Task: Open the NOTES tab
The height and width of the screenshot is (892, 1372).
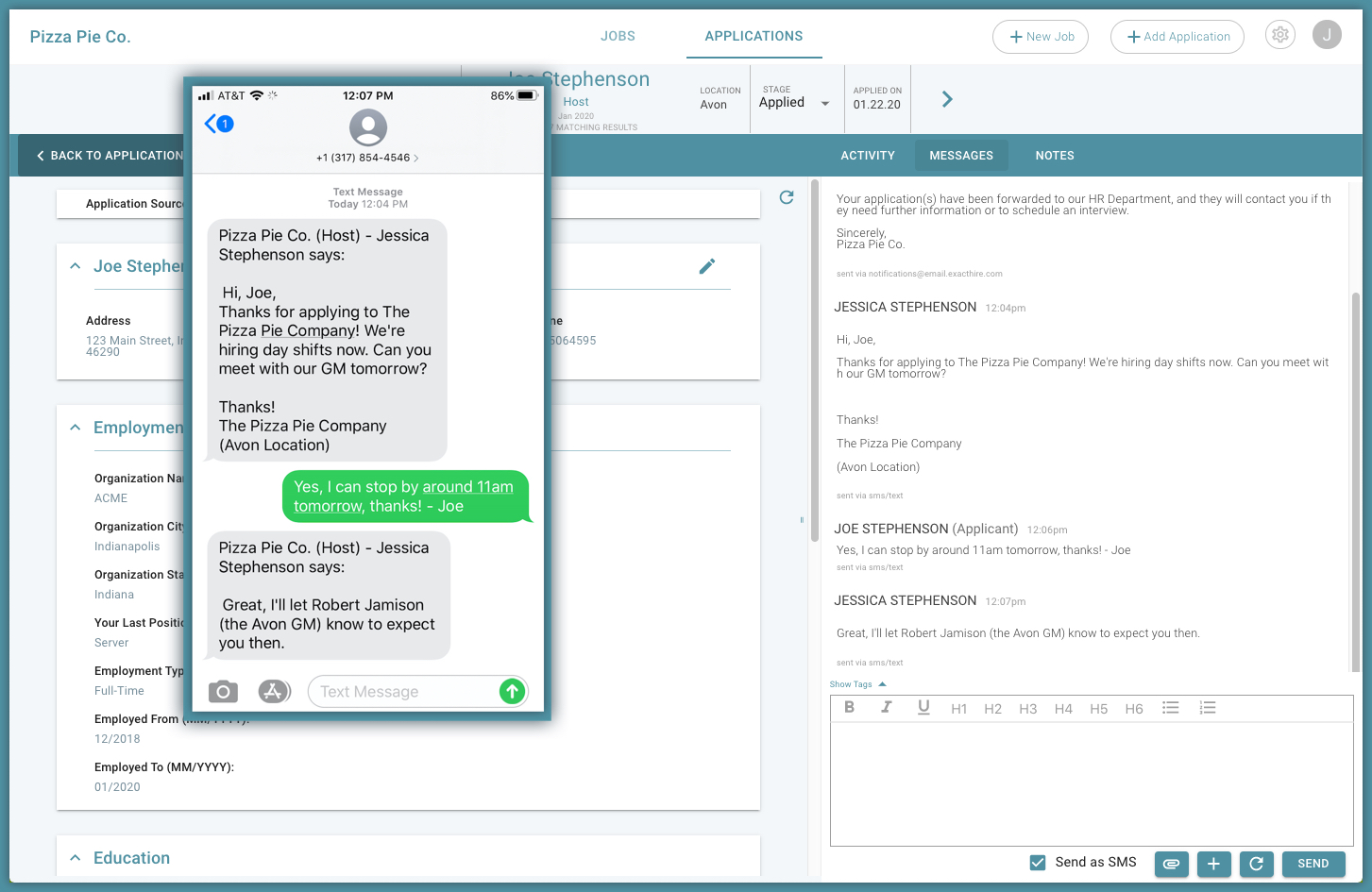Action: click(x=1055, y=156)
